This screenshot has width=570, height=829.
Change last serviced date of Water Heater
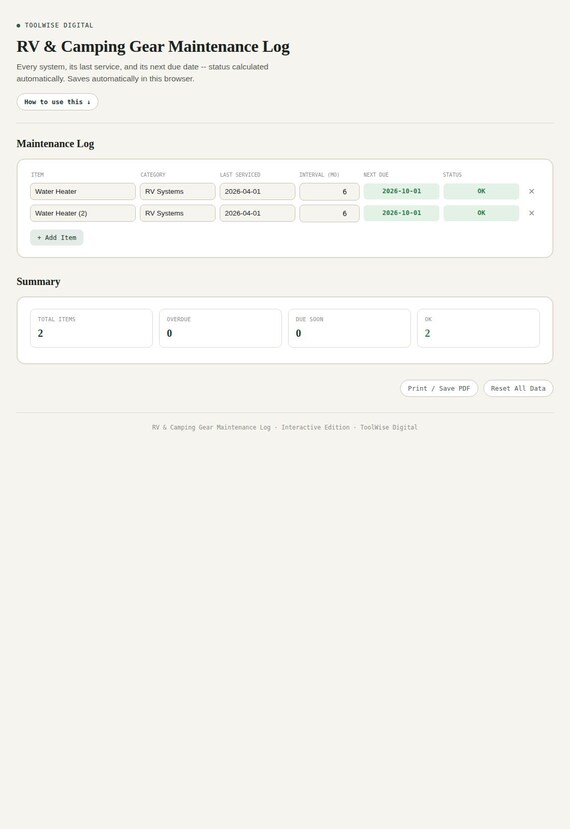[258, 191]
